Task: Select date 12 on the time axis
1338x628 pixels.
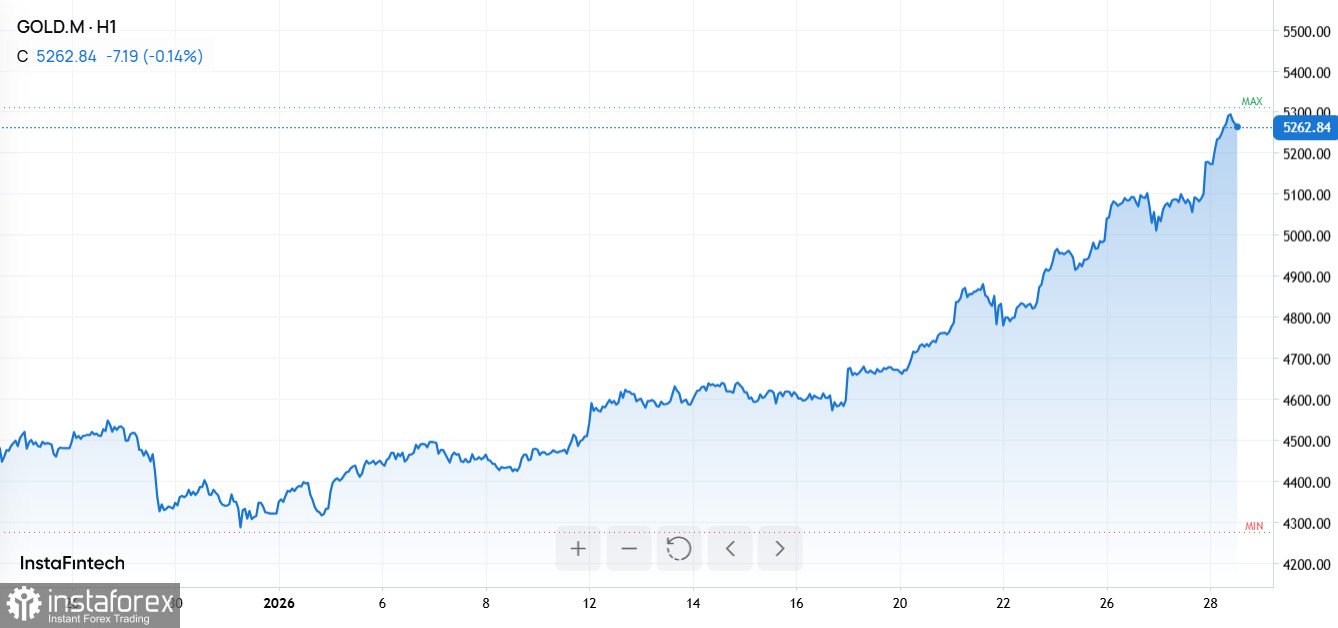Action: [590, 603]
